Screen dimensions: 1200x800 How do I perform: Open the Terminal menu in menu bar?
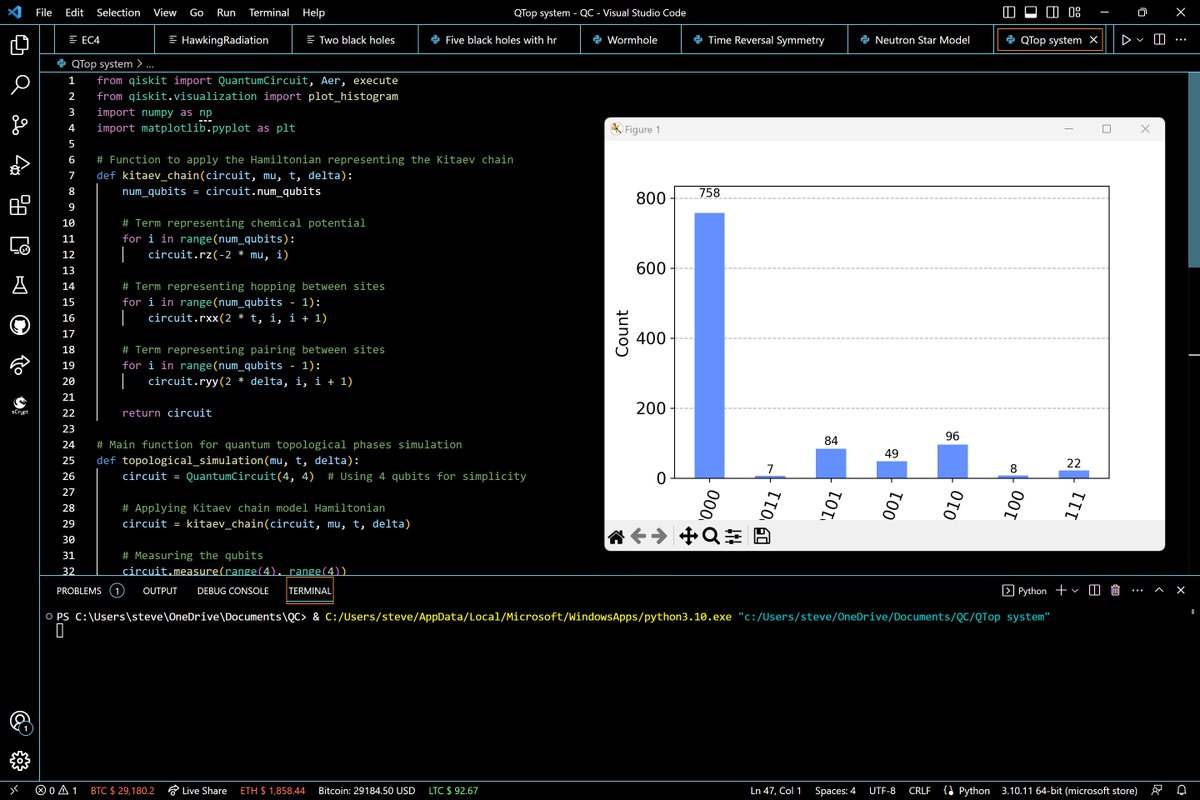tap(268, 13)
